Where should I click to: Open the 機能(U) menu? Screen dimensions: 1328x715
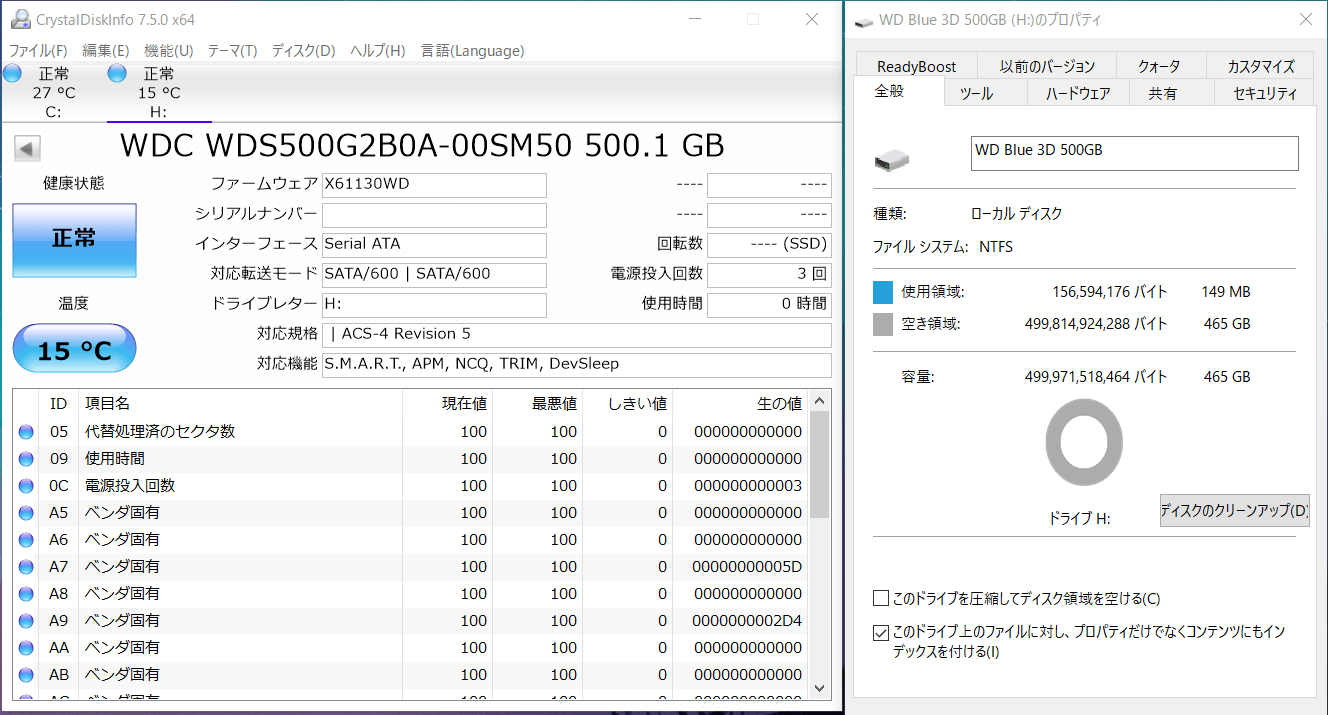pos(169,51)
